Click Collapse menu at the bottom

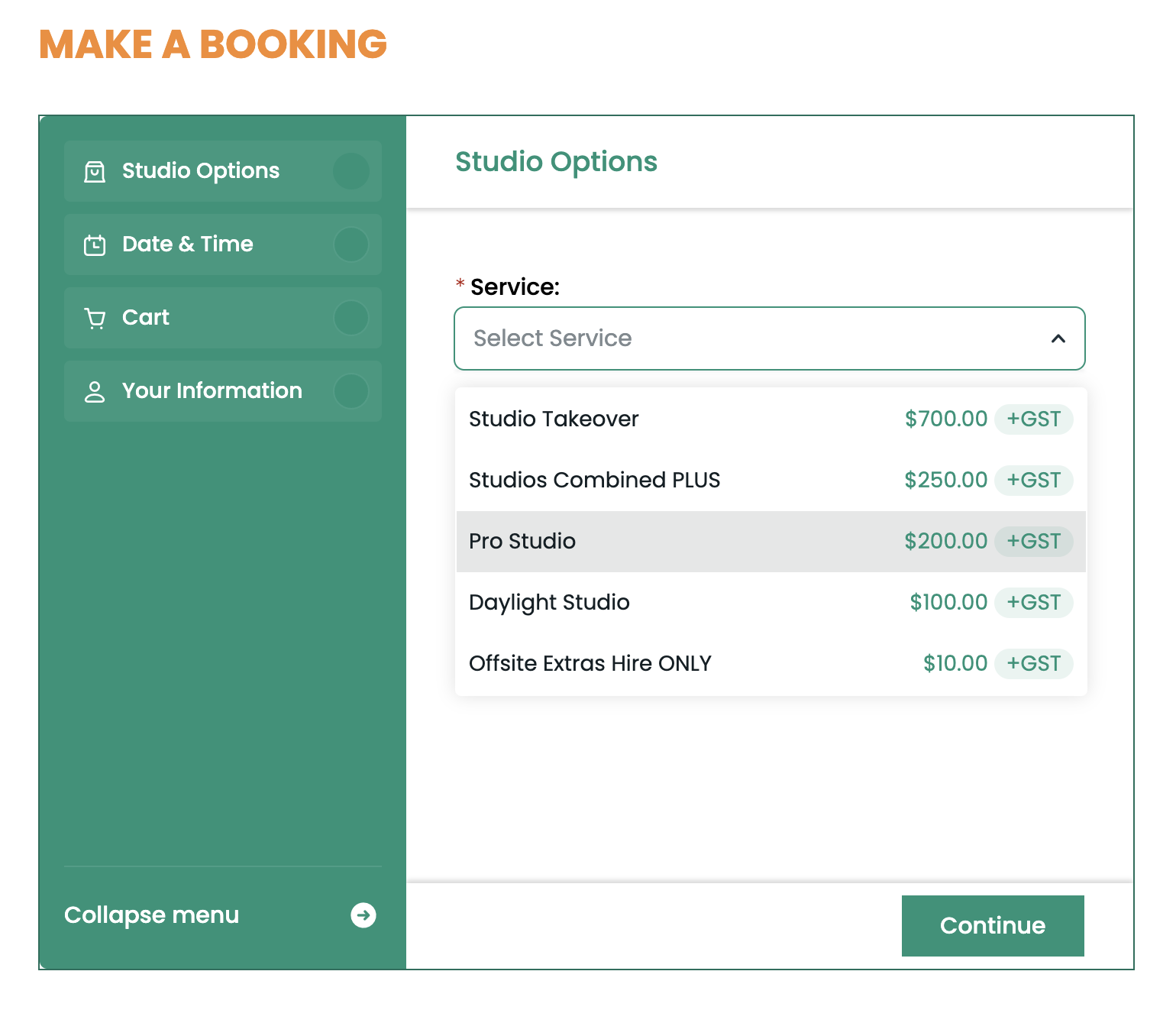(151, 915)
